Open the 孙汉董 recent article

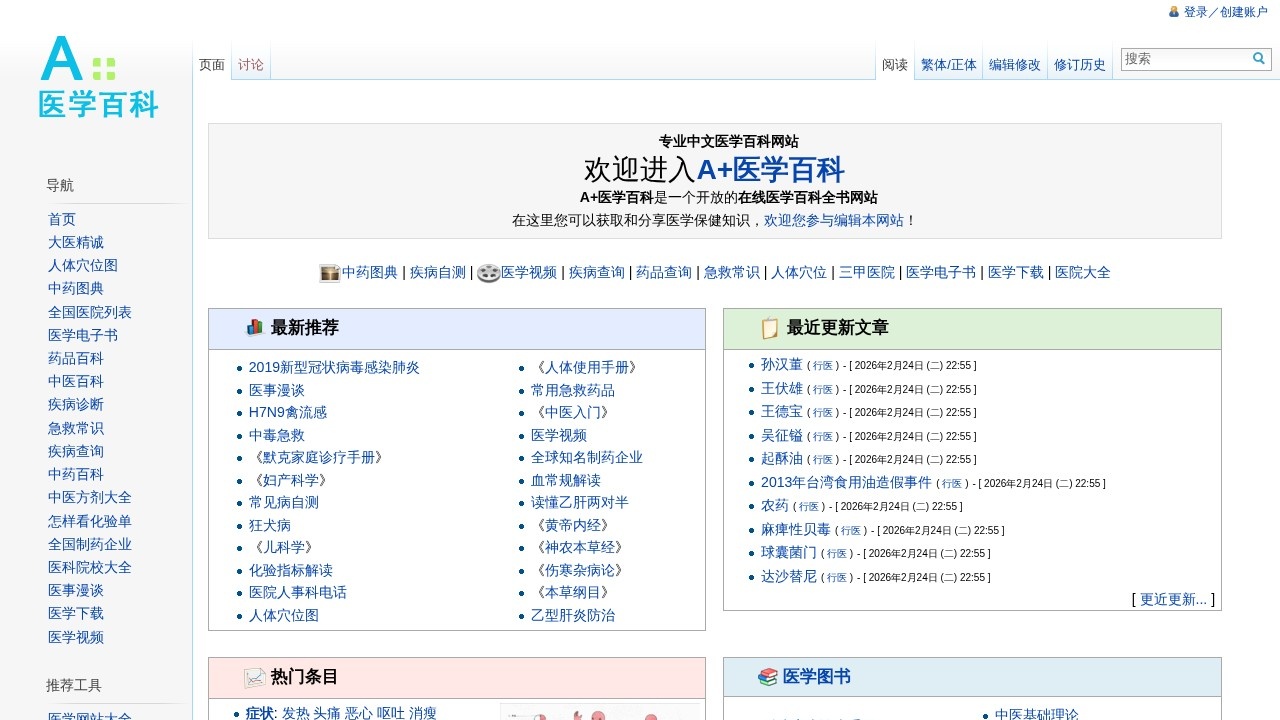coord(781,365)
